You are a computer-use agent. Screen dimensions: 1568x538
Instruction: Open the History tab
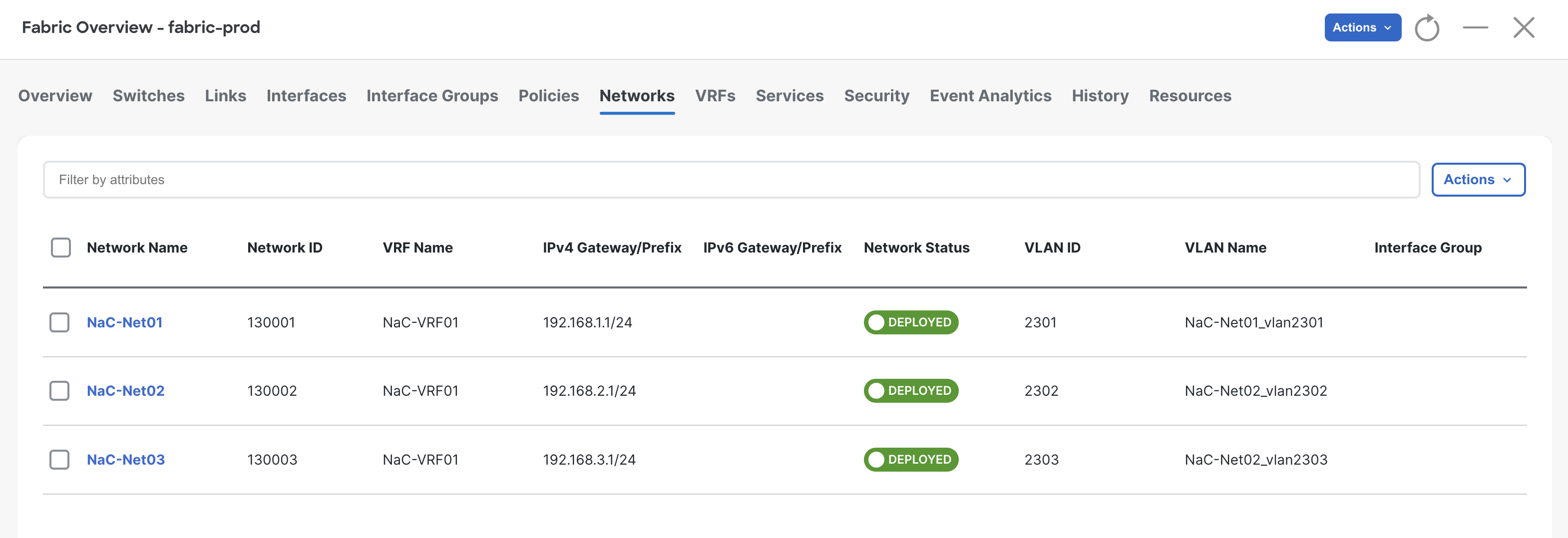(1100, 95)
